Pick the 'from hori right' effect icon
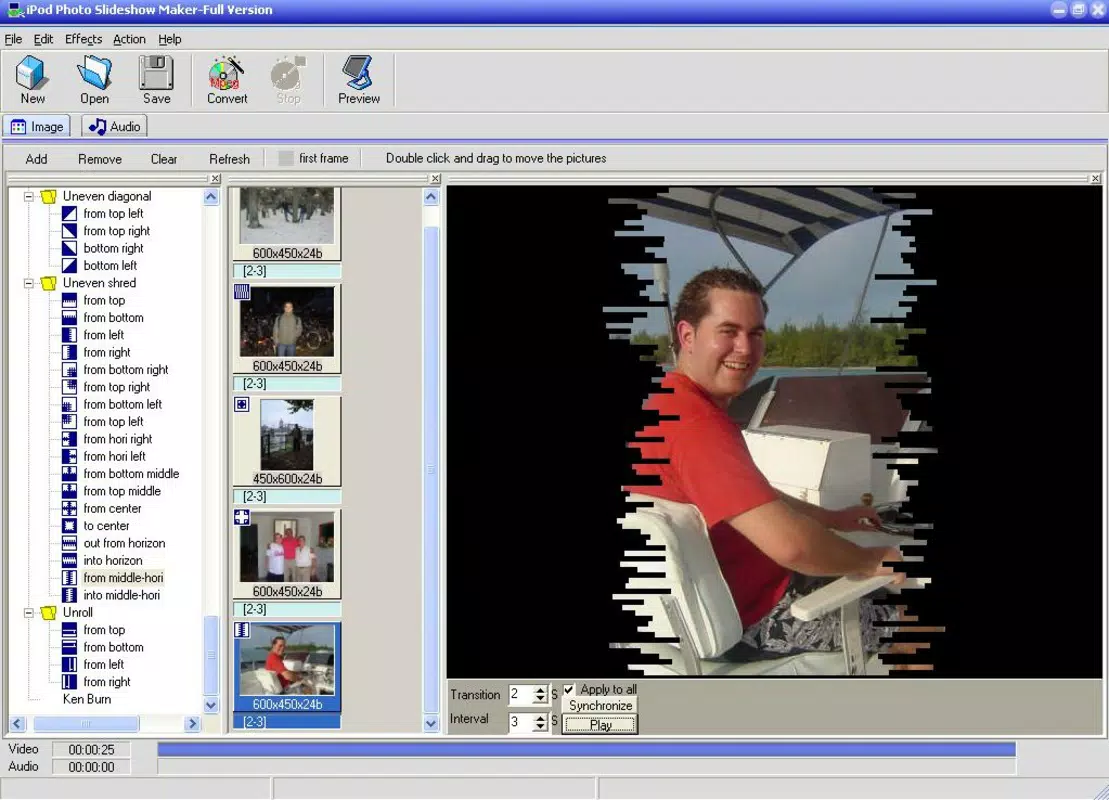This screenshot has height=800, width=1109. [x=69, y=439]
